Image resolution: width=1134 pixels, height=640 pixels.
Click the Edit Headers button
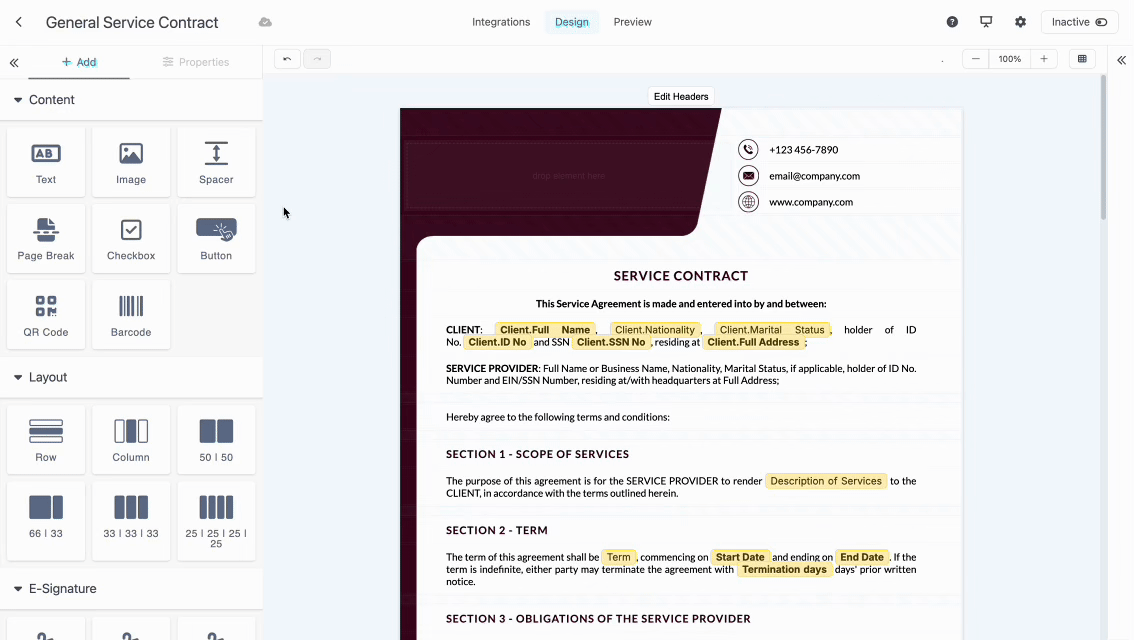coord(681,97)
